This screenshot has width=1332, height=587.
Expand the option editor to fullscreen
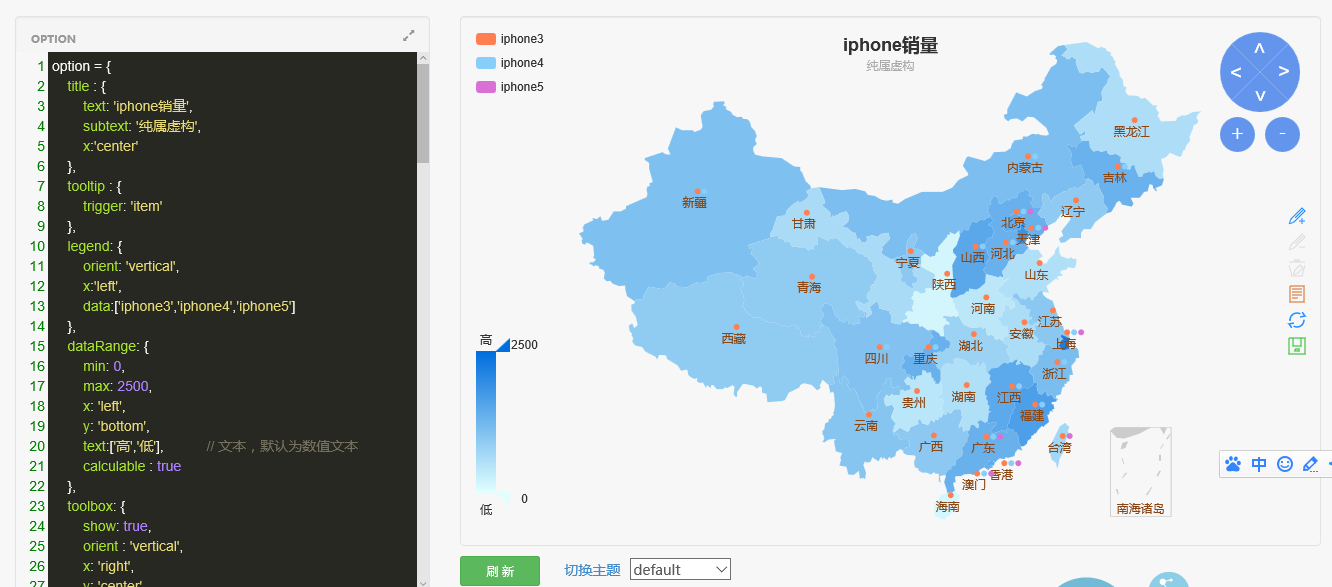[x=409, y=35]
